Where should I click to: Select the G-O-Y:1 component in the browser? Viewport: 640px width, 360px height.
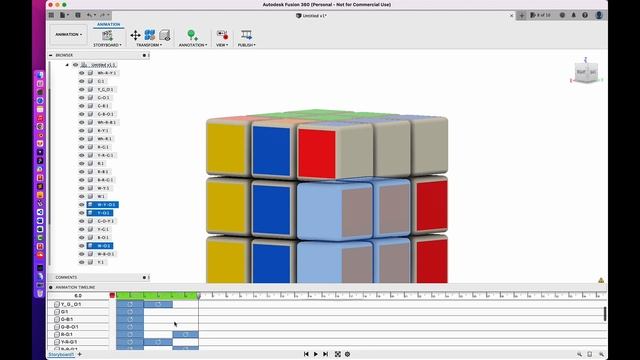coord(105,221)
